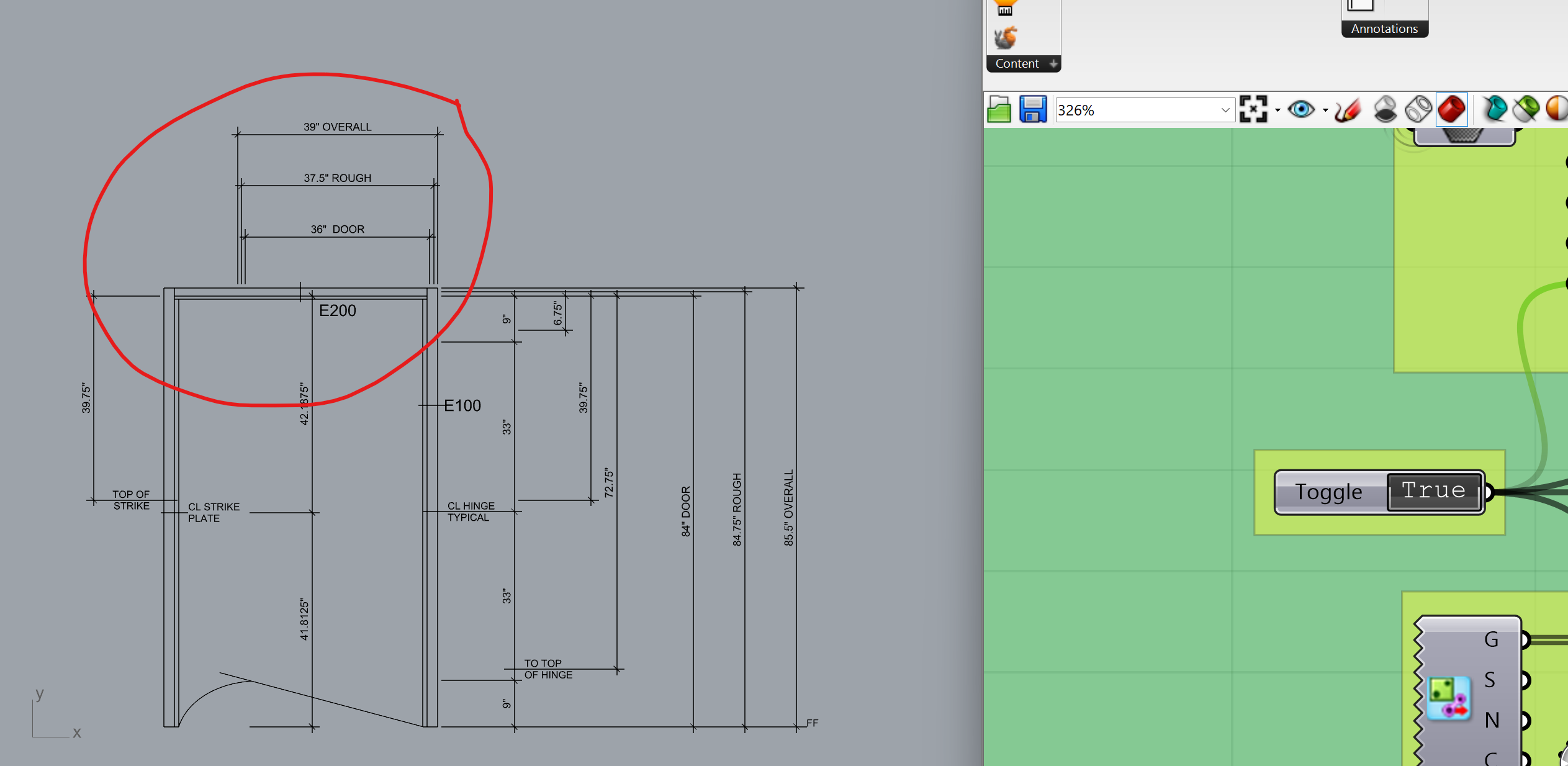1568x766 pixels.
Task: Select the red shaded preview cylinder icon
Action: tap(1452, 109)
